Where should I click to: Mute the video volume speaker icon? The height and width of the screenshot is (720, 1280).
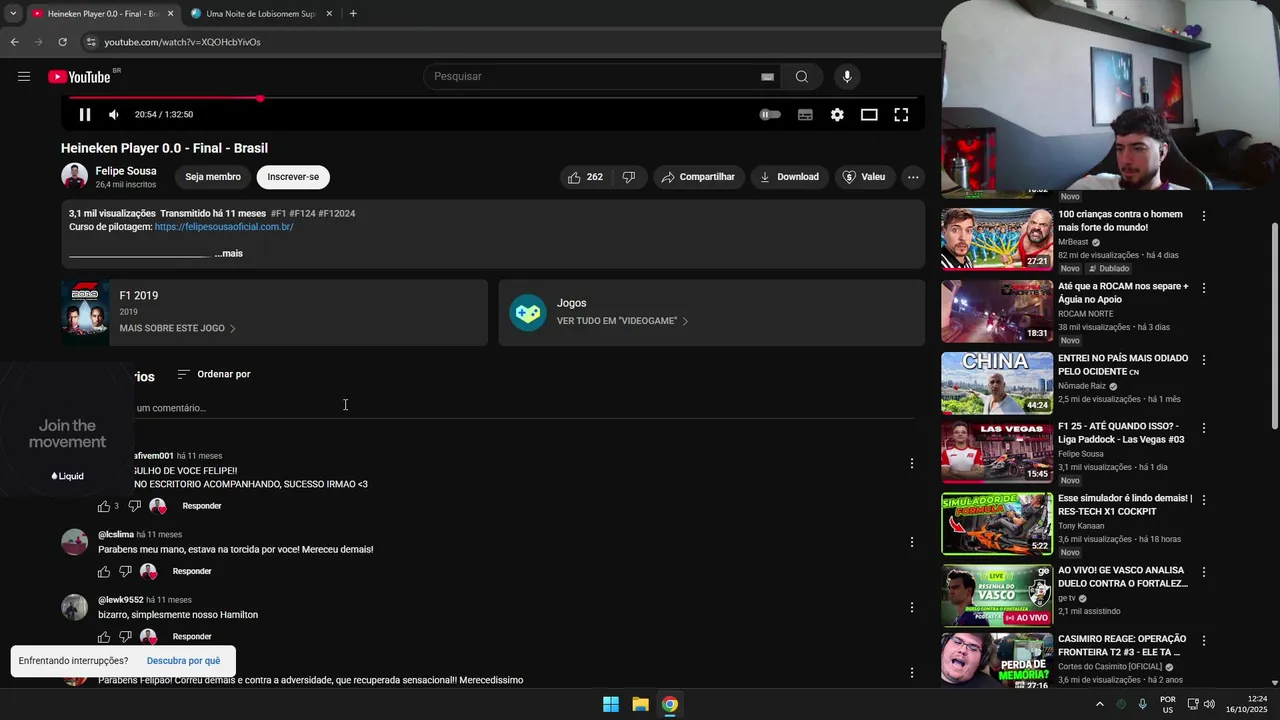[x=114, y=115]
